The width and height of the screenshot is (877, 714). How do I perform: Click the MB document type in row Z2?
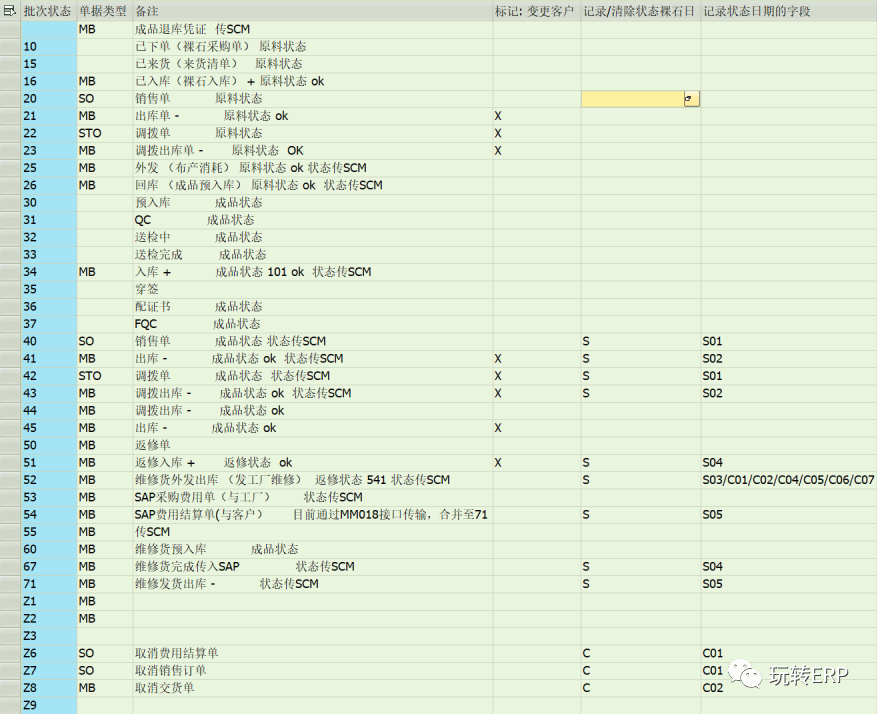[x=87, y=618]
